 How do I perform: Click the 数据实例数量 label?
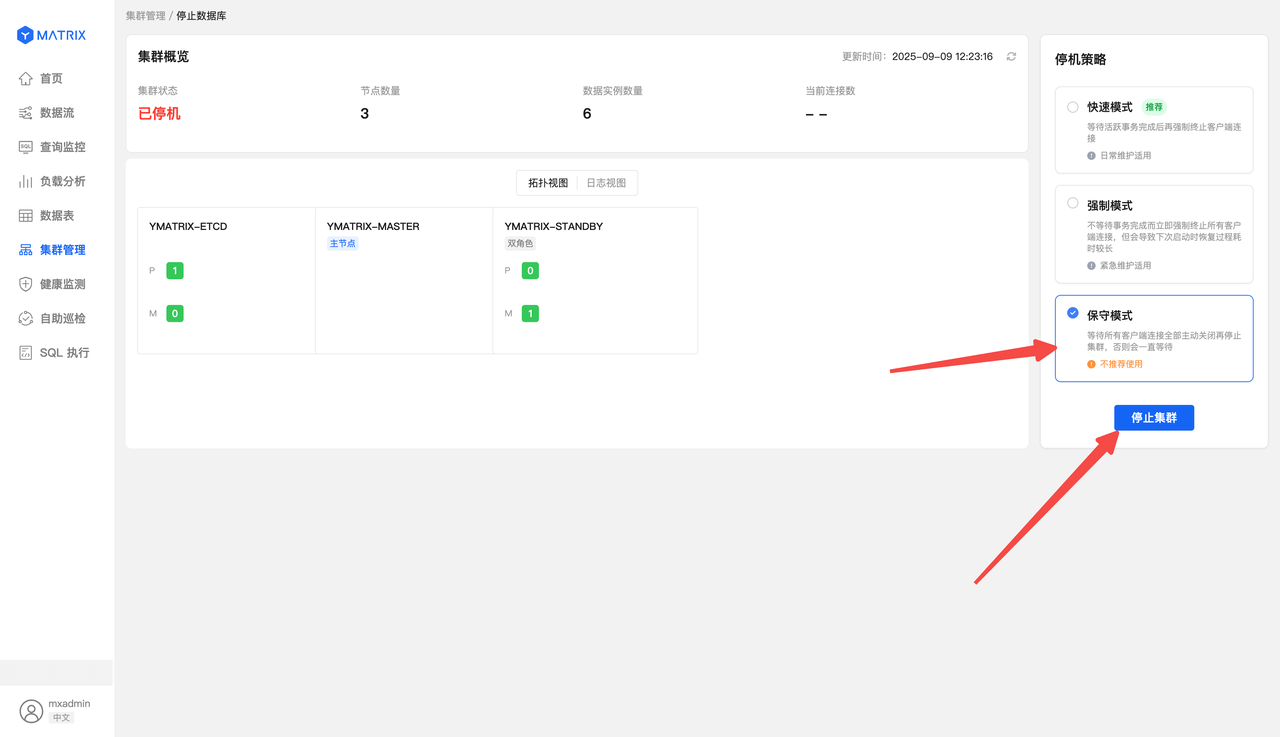(x=613, y=91)
